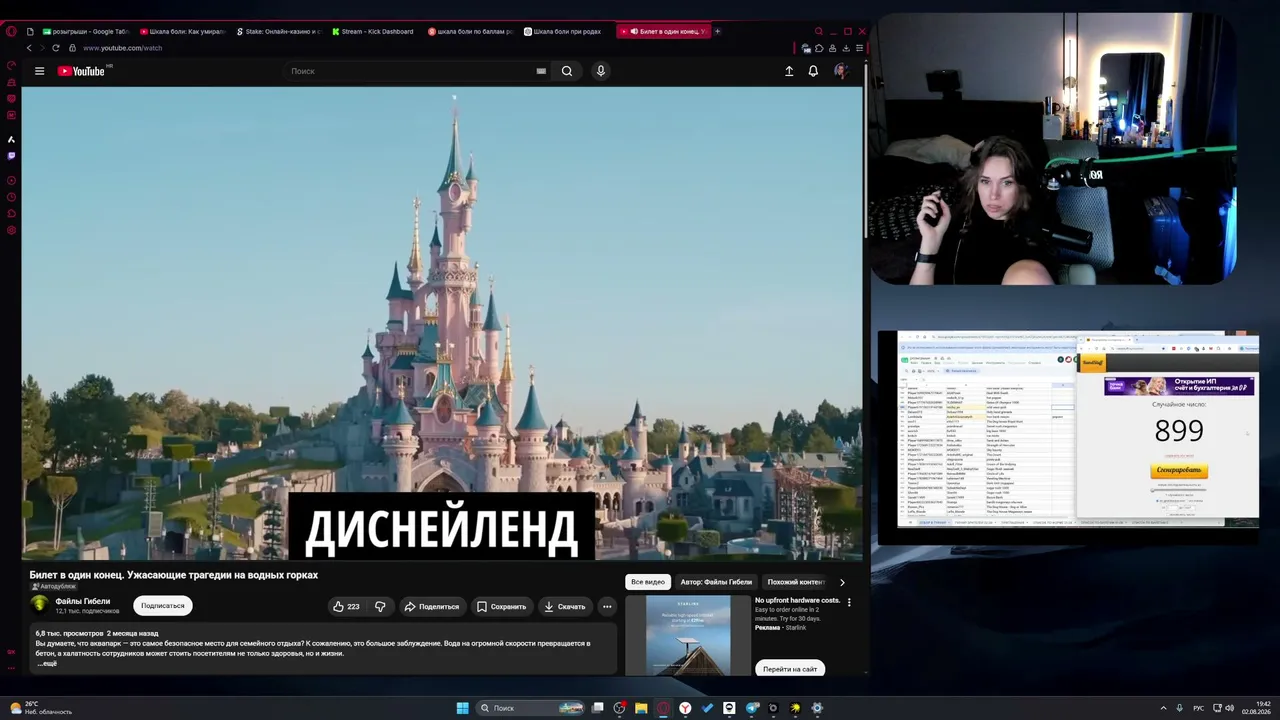Select the Все видео filter chip
Image resolution: width=1280 pixels, height=720 pixels.
[x=648, y=582]
